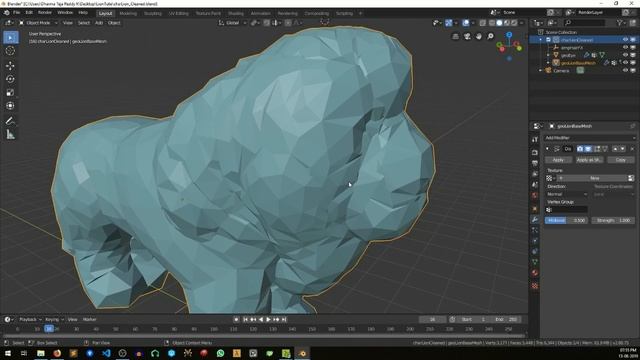Screen dimensions: 640x360
Task: Collapse the charLionCleaned collection tree
Action: pyautogui.click(x=541, y=40)
